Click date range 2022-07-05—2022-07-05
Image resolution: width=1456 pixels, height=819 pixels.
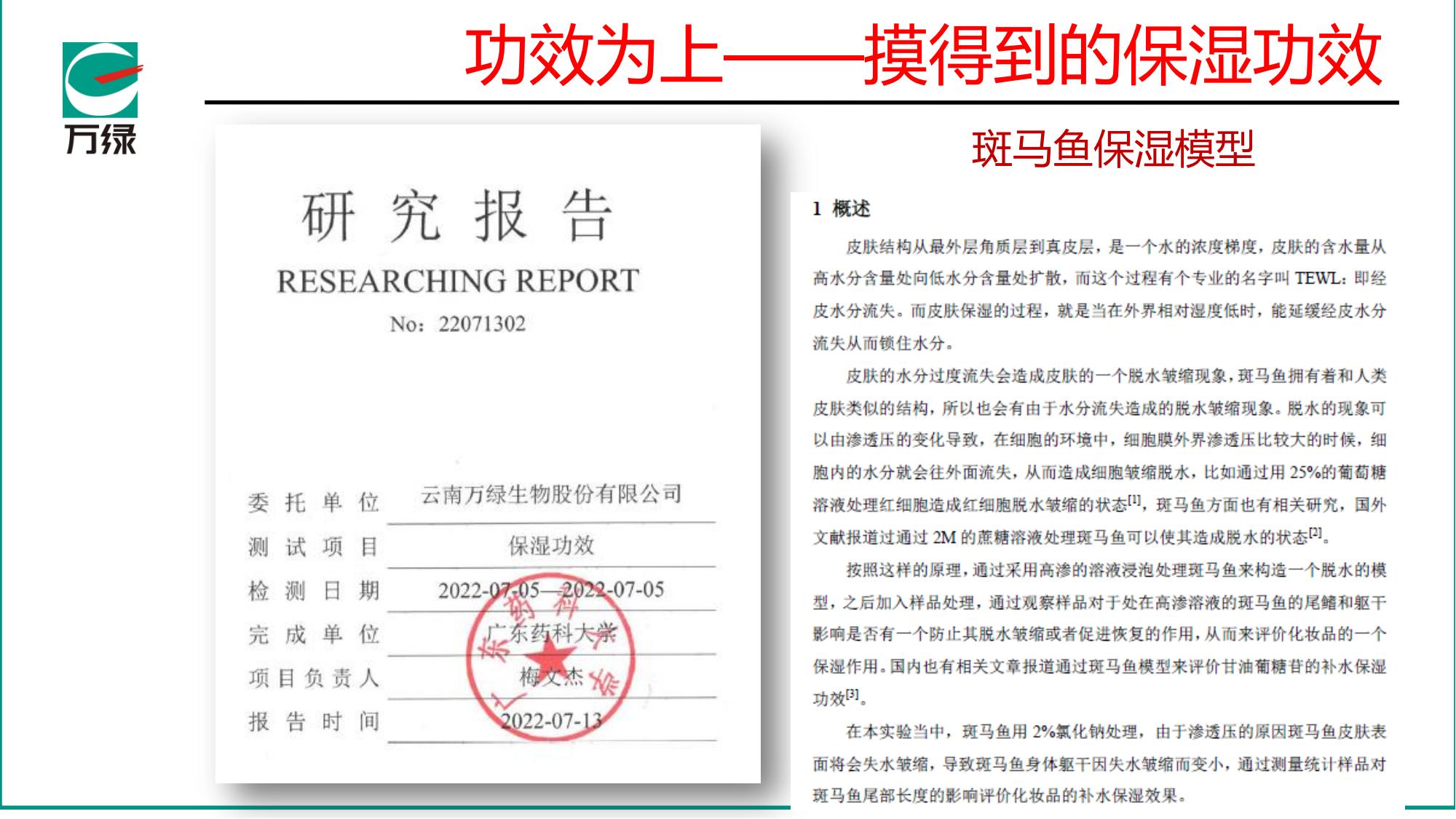pos(551,590)
